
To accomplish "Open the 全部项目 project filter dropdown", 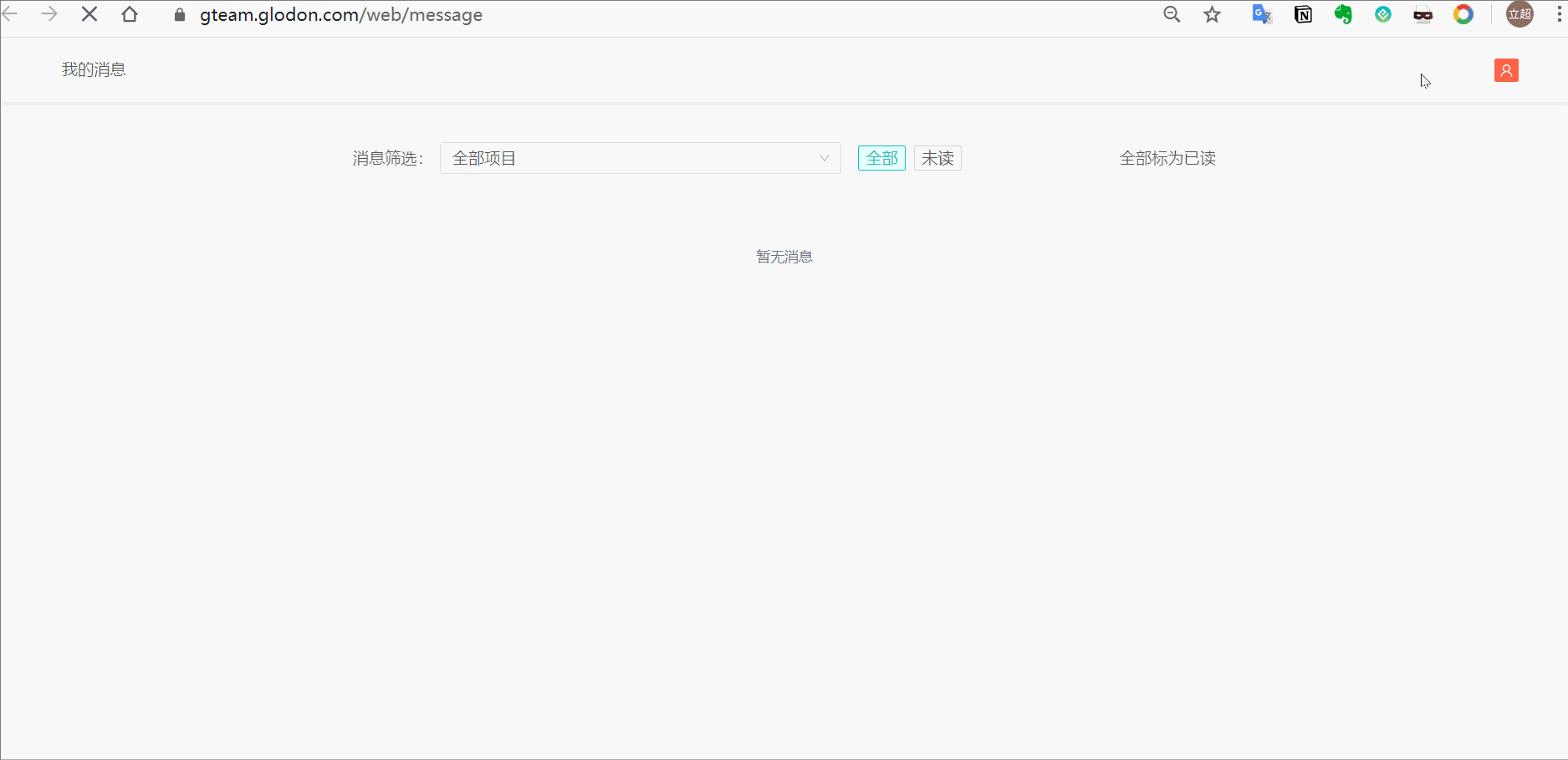I will pyautogui.click(x=640, y=158).
